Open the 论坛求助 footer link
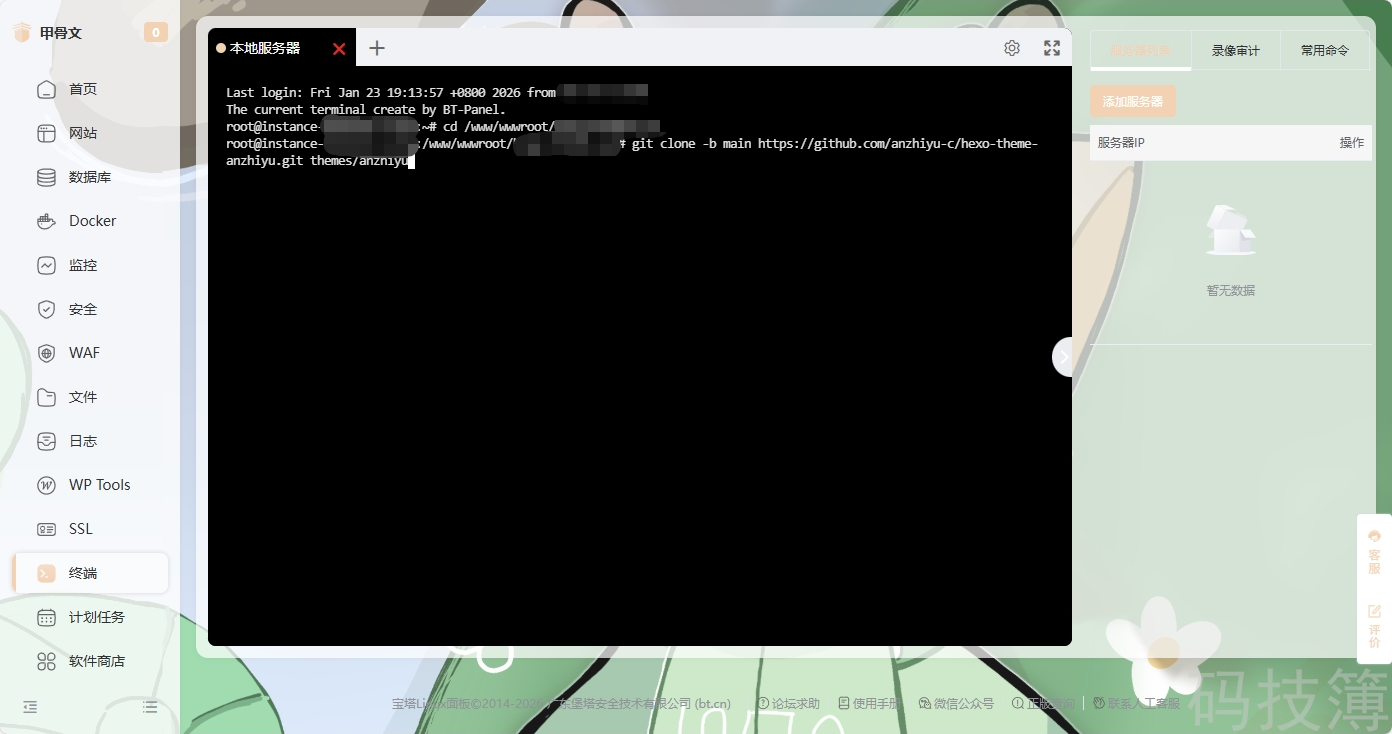The height and width of the screenshot is (734, 1392). (x=789, y=704)
